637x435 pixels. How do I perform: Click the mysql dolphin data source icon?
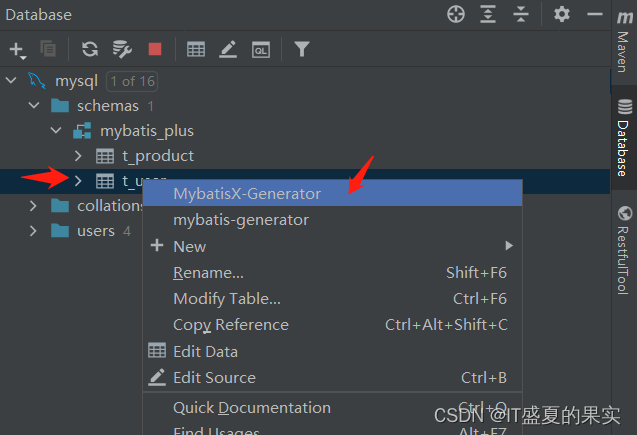(37, 80)
